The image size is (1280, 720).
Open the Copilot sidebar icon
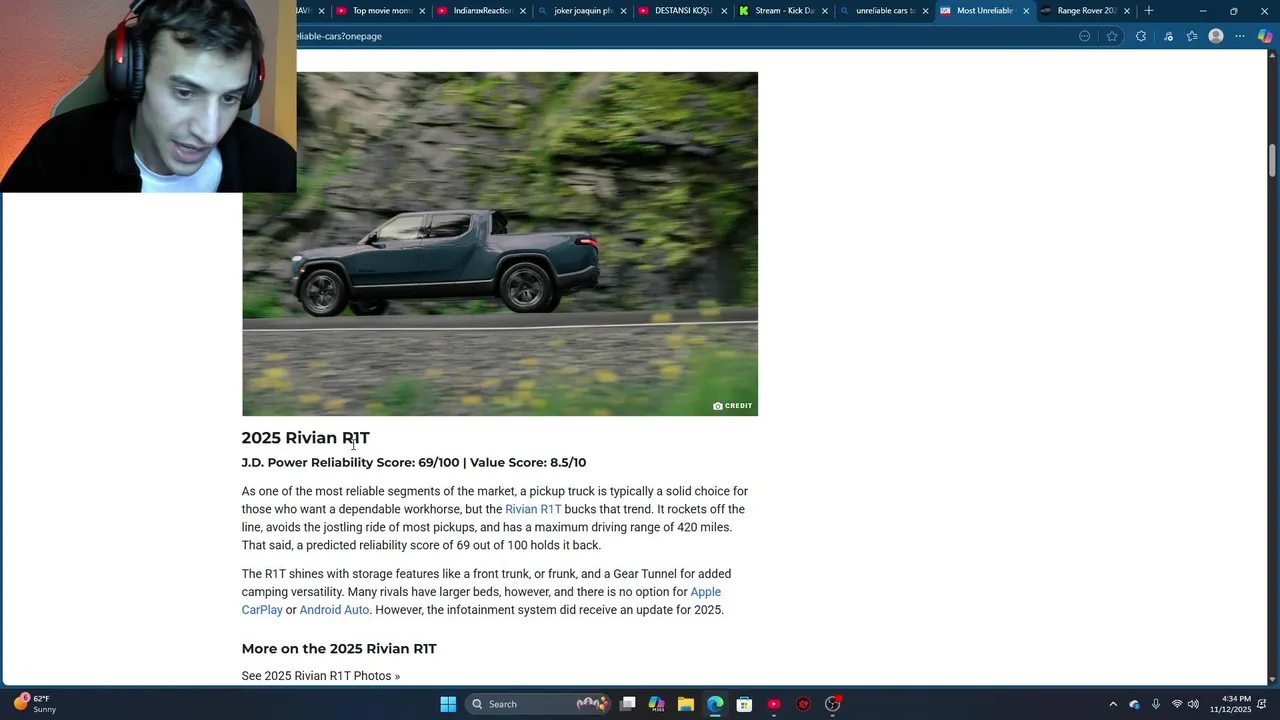(x=1265, y=36)
